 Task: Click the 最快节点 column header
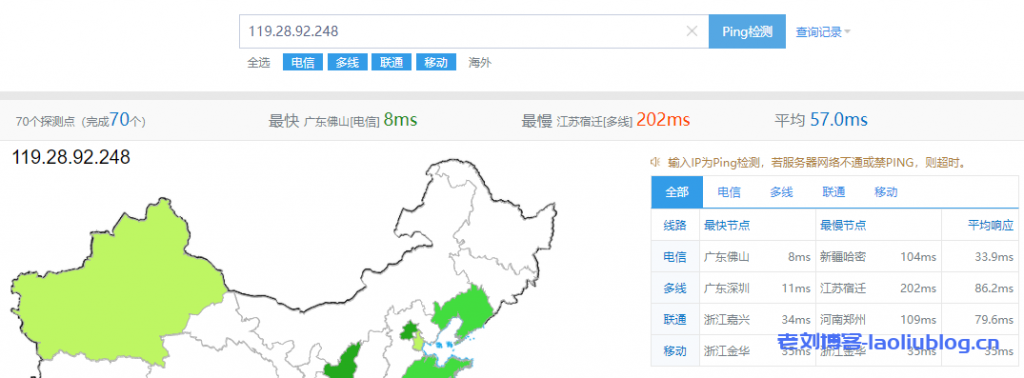coord(727,225)
